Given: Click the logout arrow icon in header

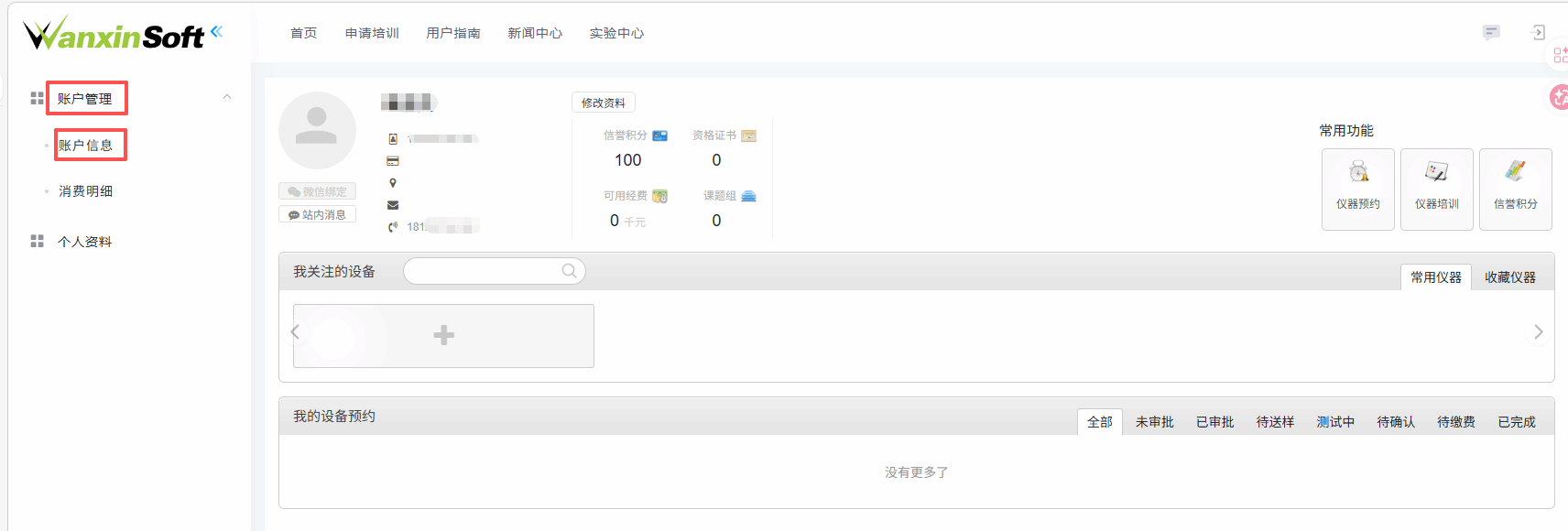Looking at the screenshot, I should point(1538,33).
